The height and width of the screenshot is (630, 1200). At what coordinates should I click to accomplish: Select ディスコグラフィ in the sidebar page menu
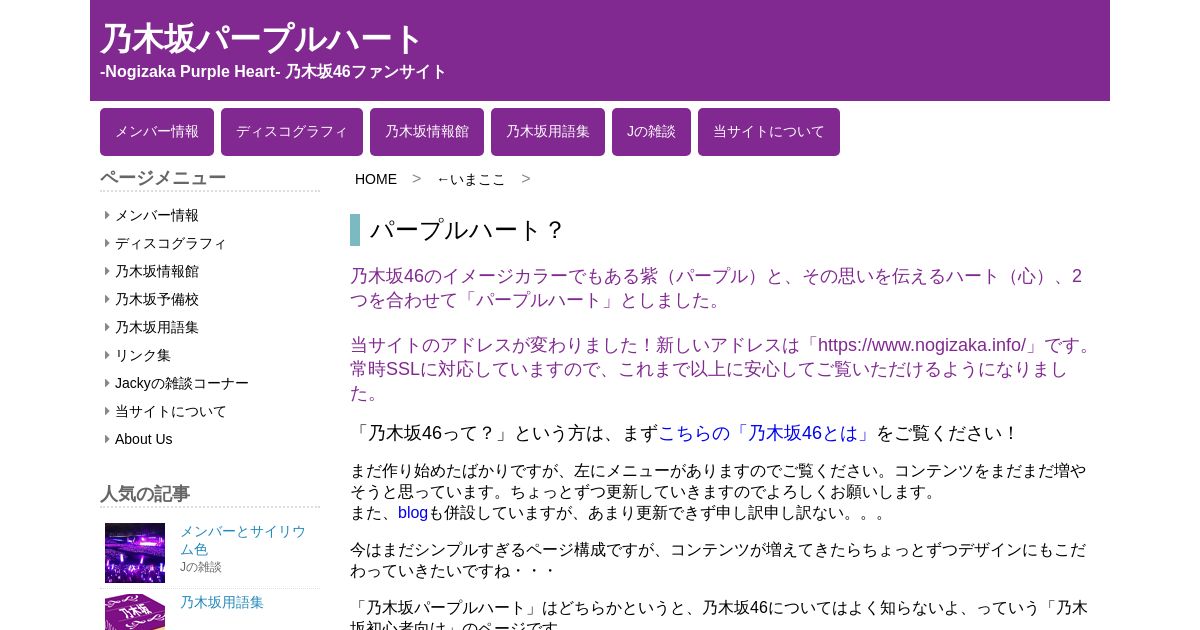(171, 243)
